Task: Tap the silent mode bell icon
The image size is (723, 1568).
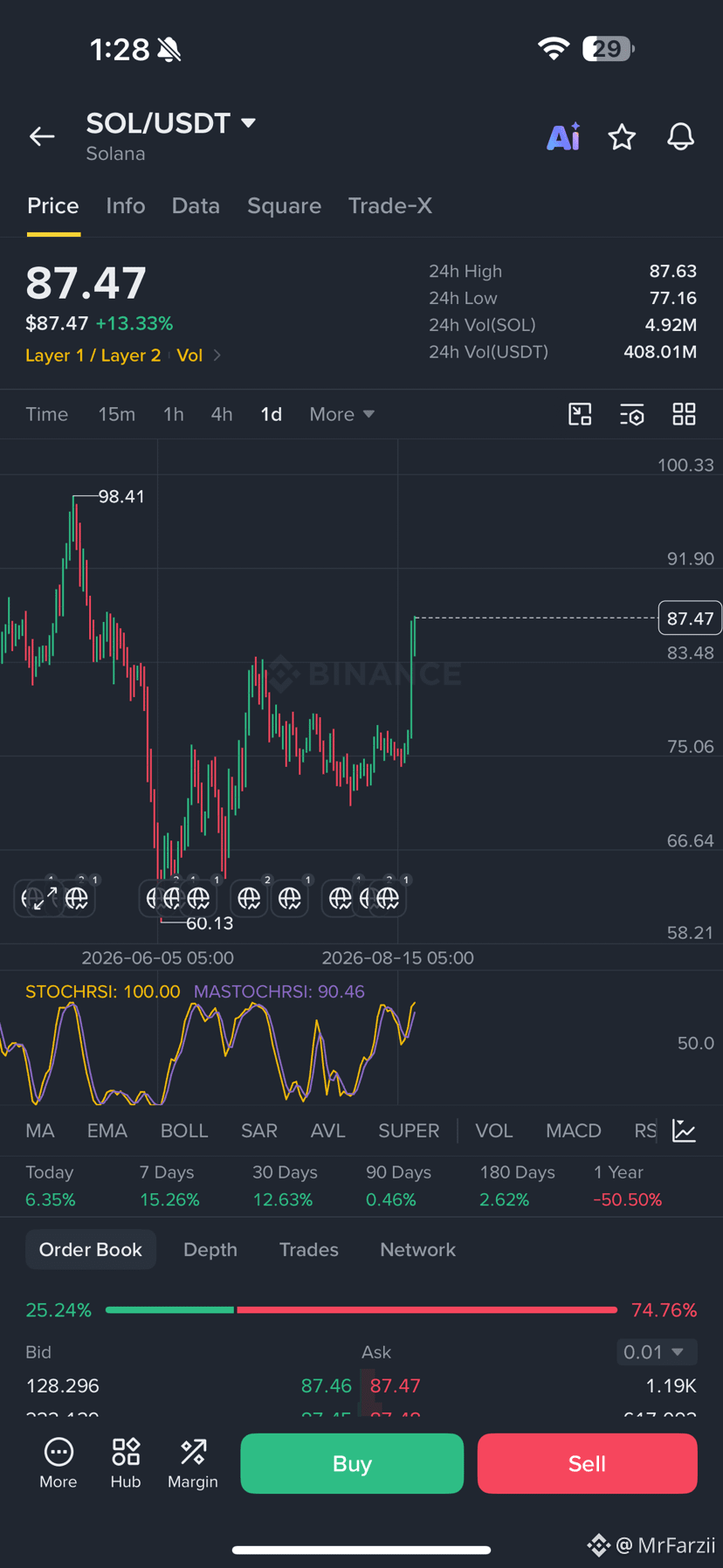Action: (169, 50)
